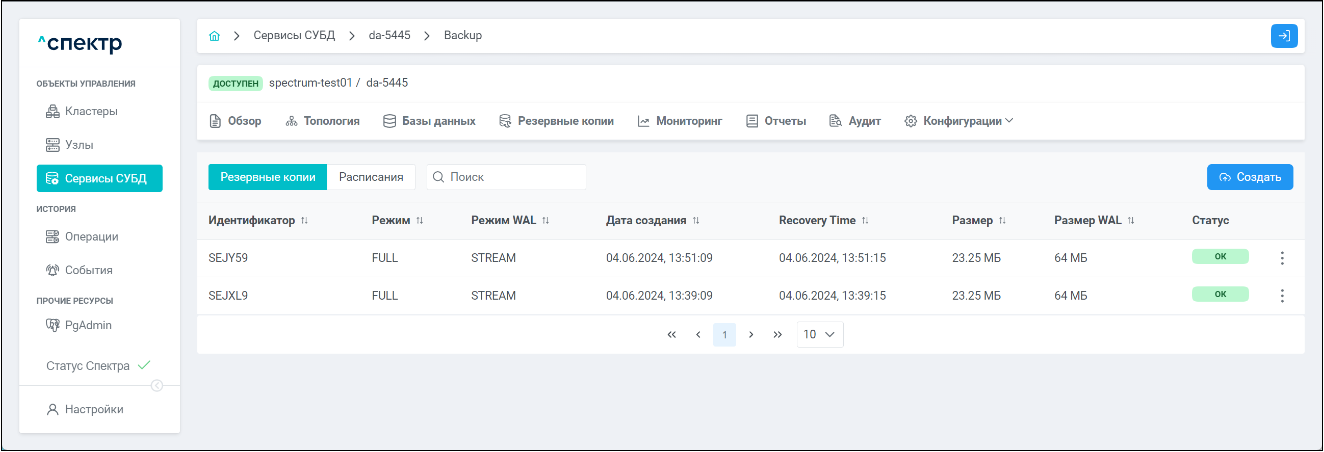Open Кластеры in the sidebar
The height and width of the screenshot is (452, 1324).
(91, 111)
